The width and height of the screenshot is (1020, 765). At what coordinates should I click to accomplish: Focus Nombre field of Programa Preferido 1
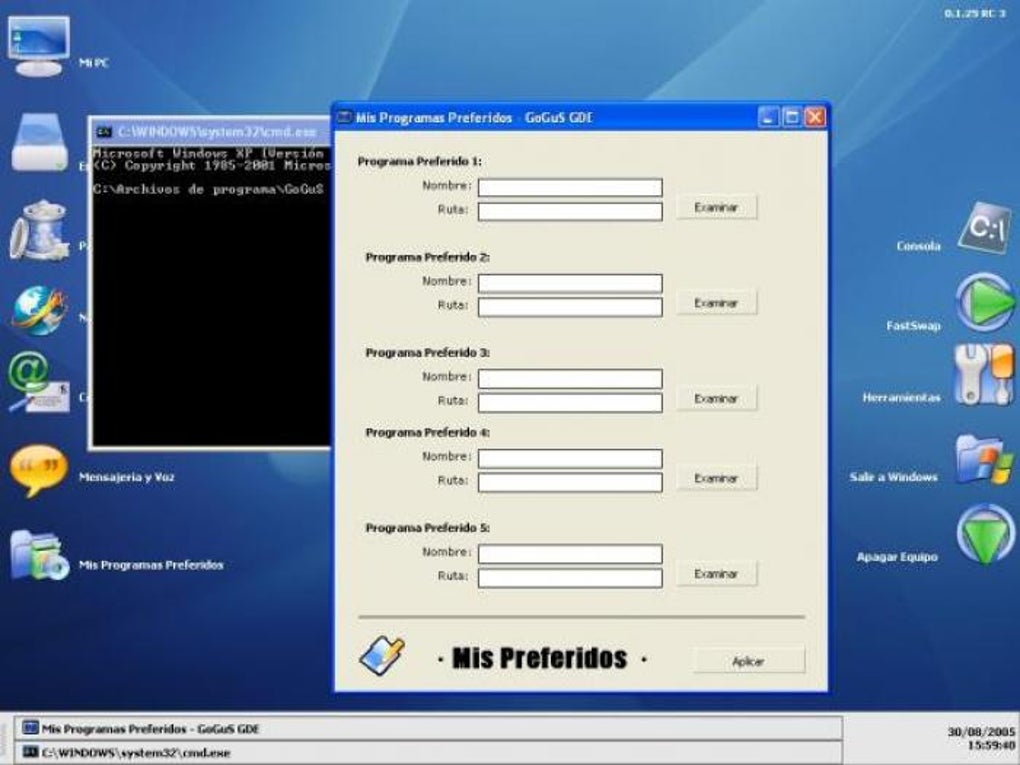570,187
